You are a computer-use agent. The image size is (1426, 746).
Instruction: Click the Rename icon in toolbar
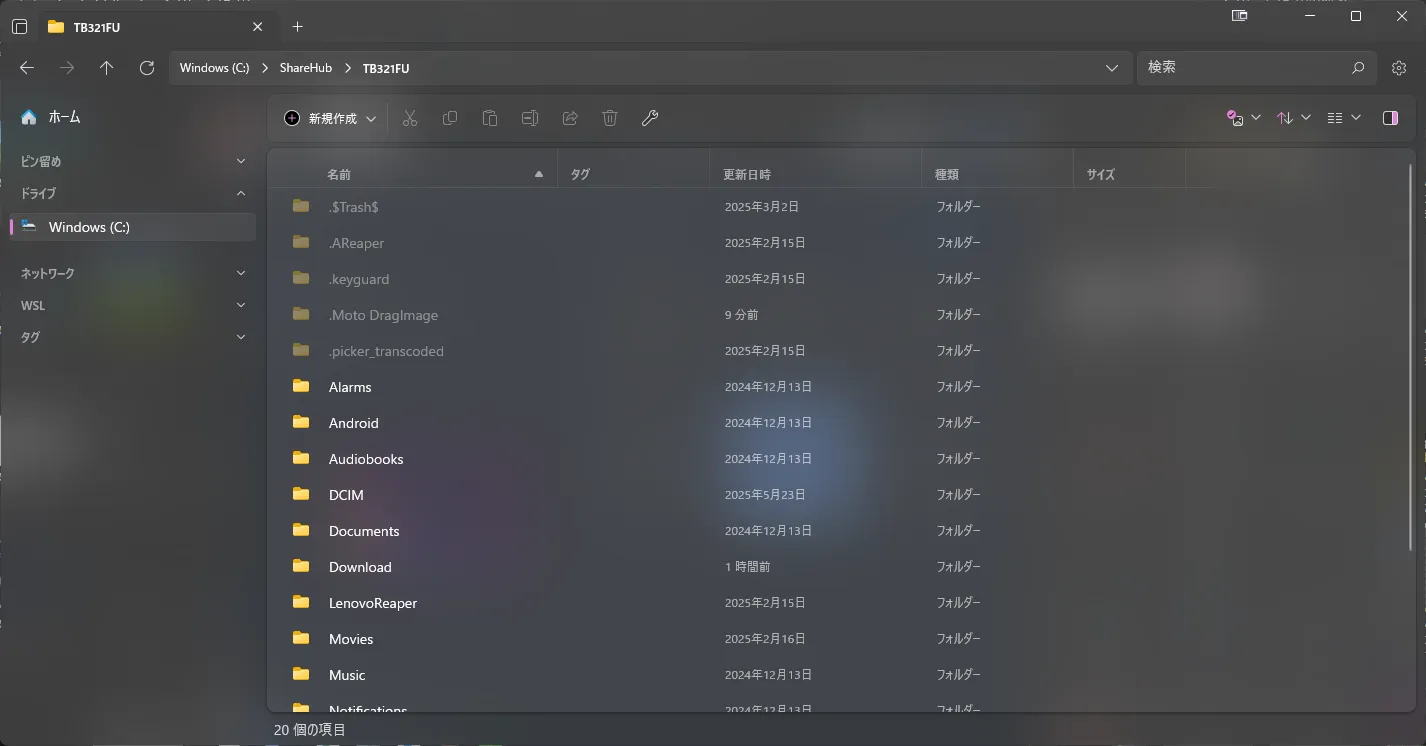530,118
